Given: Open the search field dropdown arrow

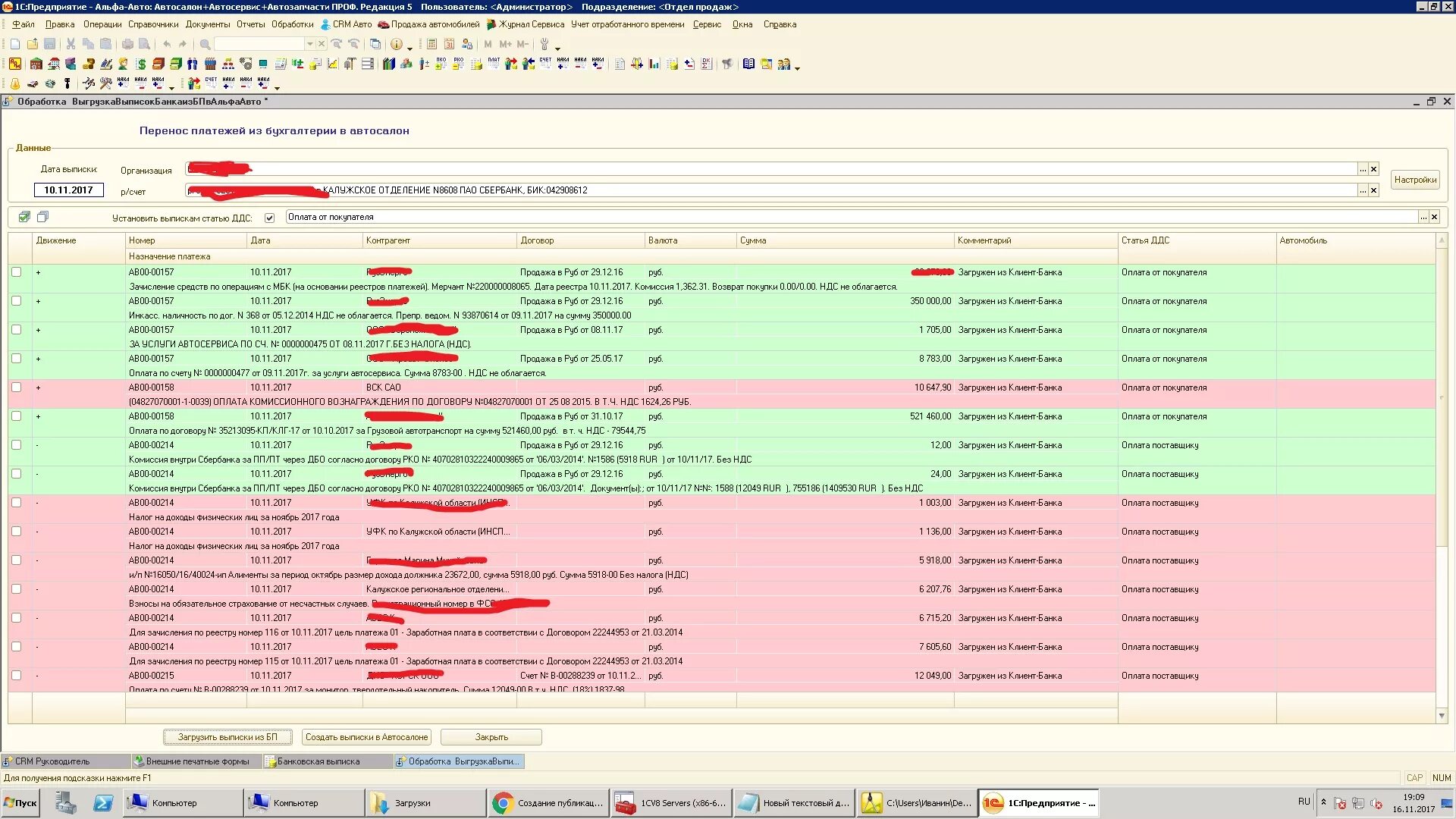Looking at the screenshot, I should click(309, 44).
